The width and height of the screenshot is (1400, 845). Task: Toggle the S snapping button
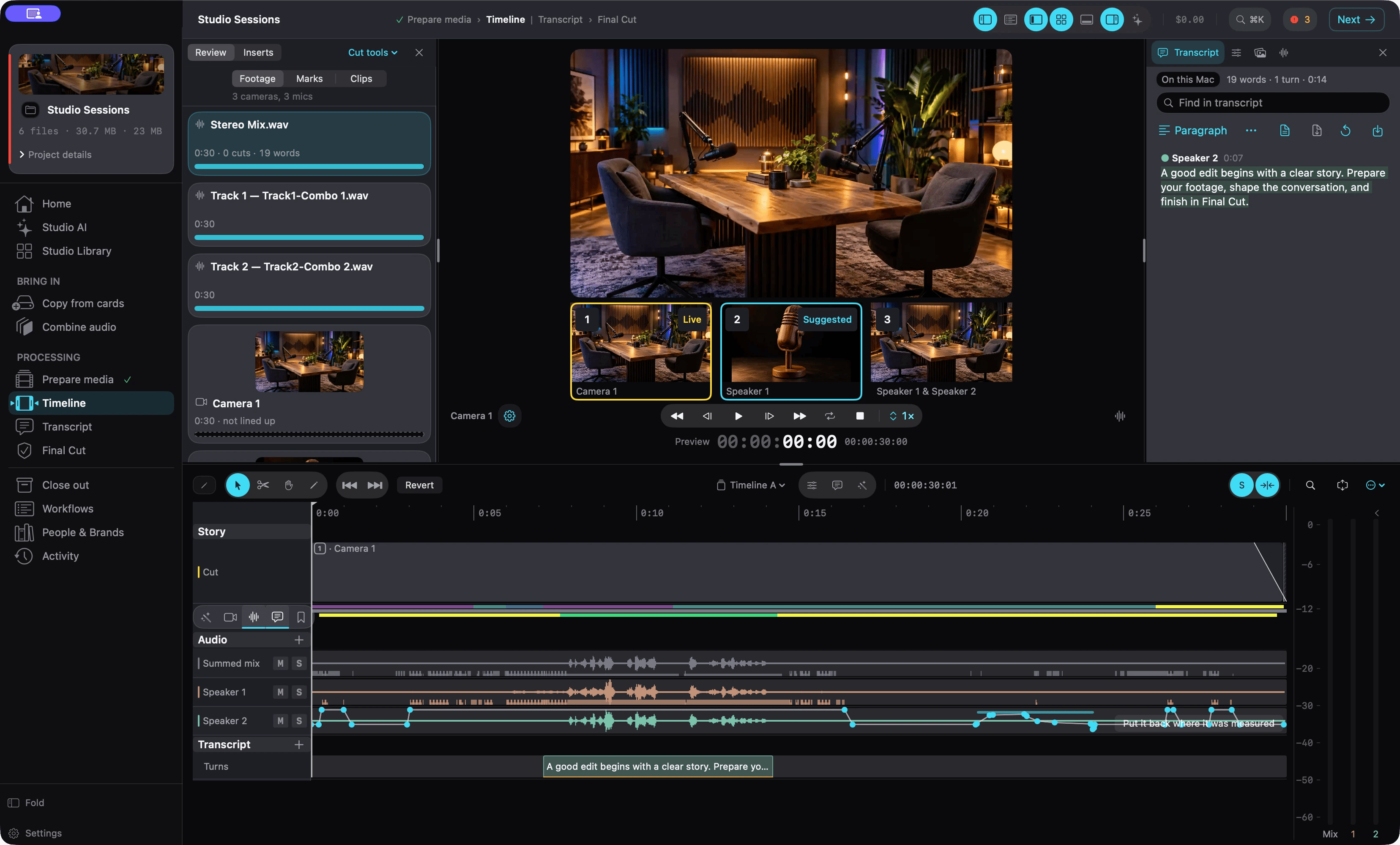[x=1241, y=485]
